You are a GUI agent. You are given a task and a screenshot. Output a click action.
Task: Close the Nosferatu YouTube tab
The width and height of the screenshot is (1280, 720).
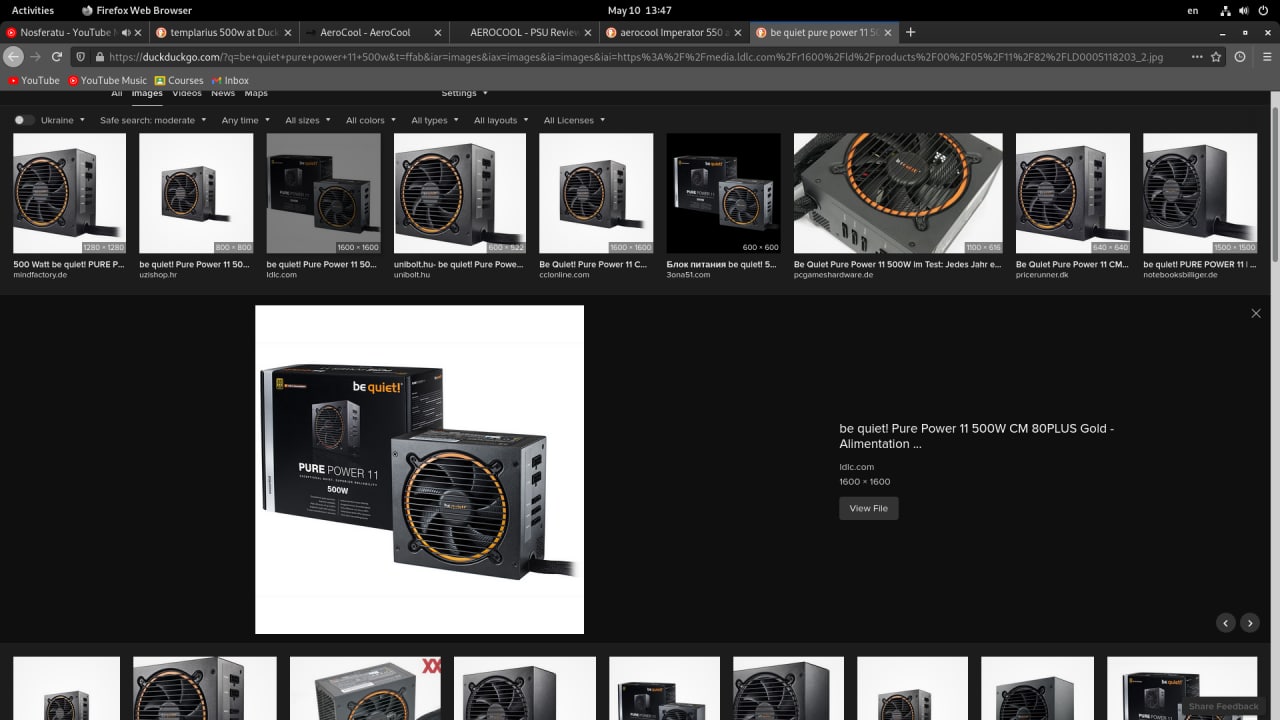(x=139, y=33)
